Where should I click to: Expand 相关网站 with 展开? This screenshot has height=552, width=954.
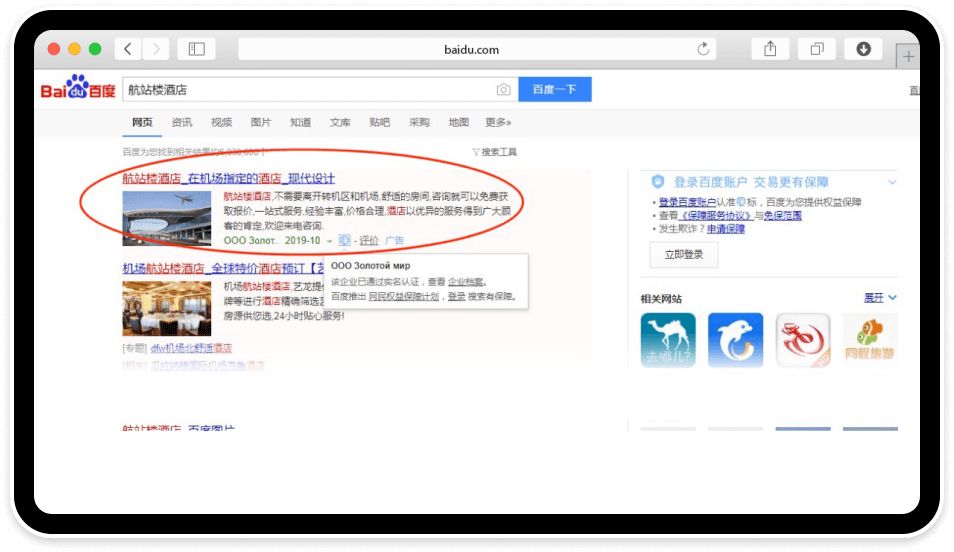pyautogui.click(x=880, y=298)
